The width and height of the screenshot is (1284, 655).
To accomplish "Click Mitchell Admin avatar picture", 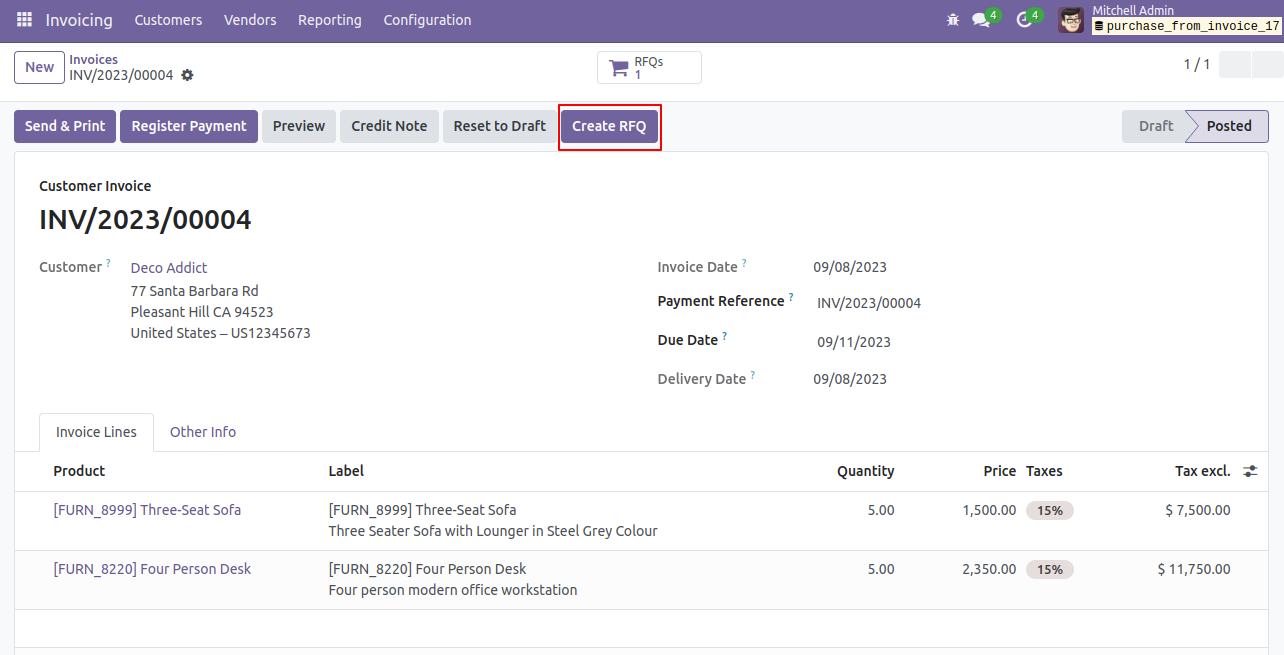I will 1071,20.
